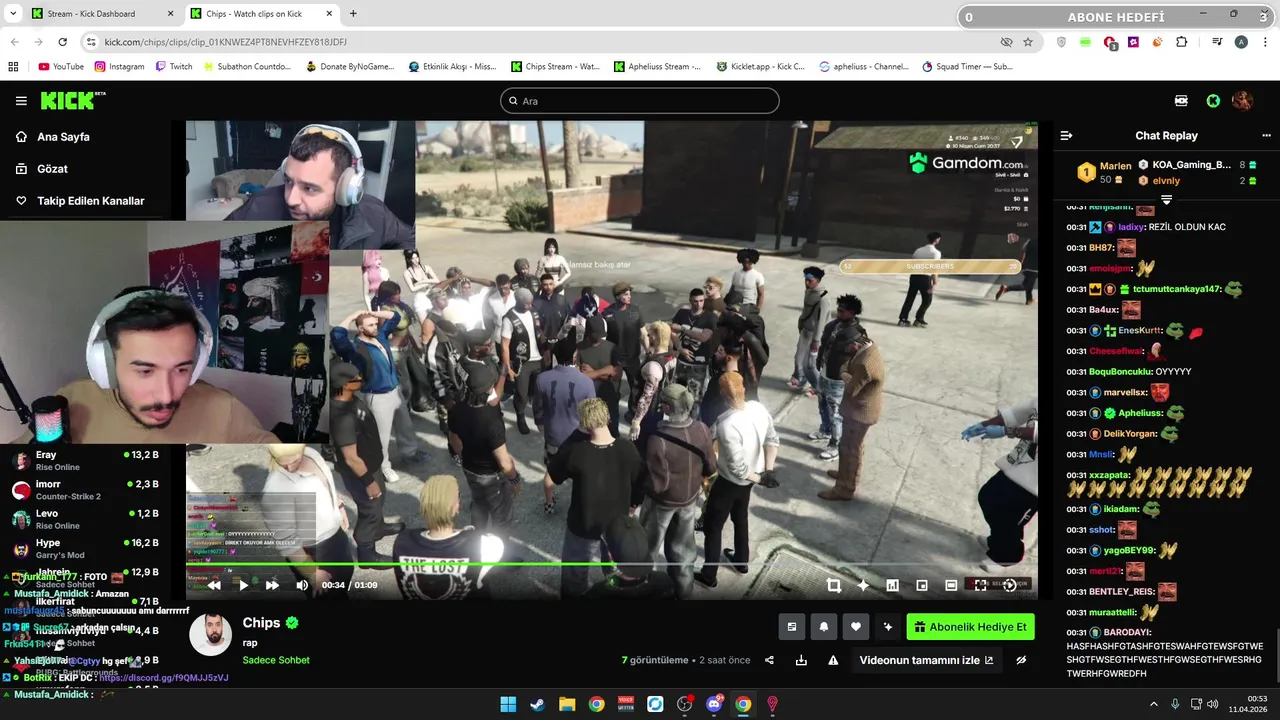Open the tab search dropdown
Screen dimensions: 1280x720
[13, 14]
